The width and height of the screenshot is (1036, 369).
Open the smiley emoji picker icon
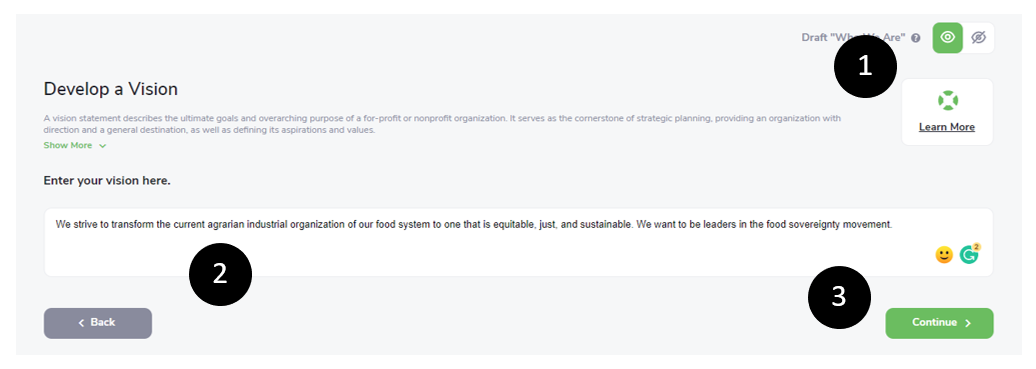click(x=944, y=255)
